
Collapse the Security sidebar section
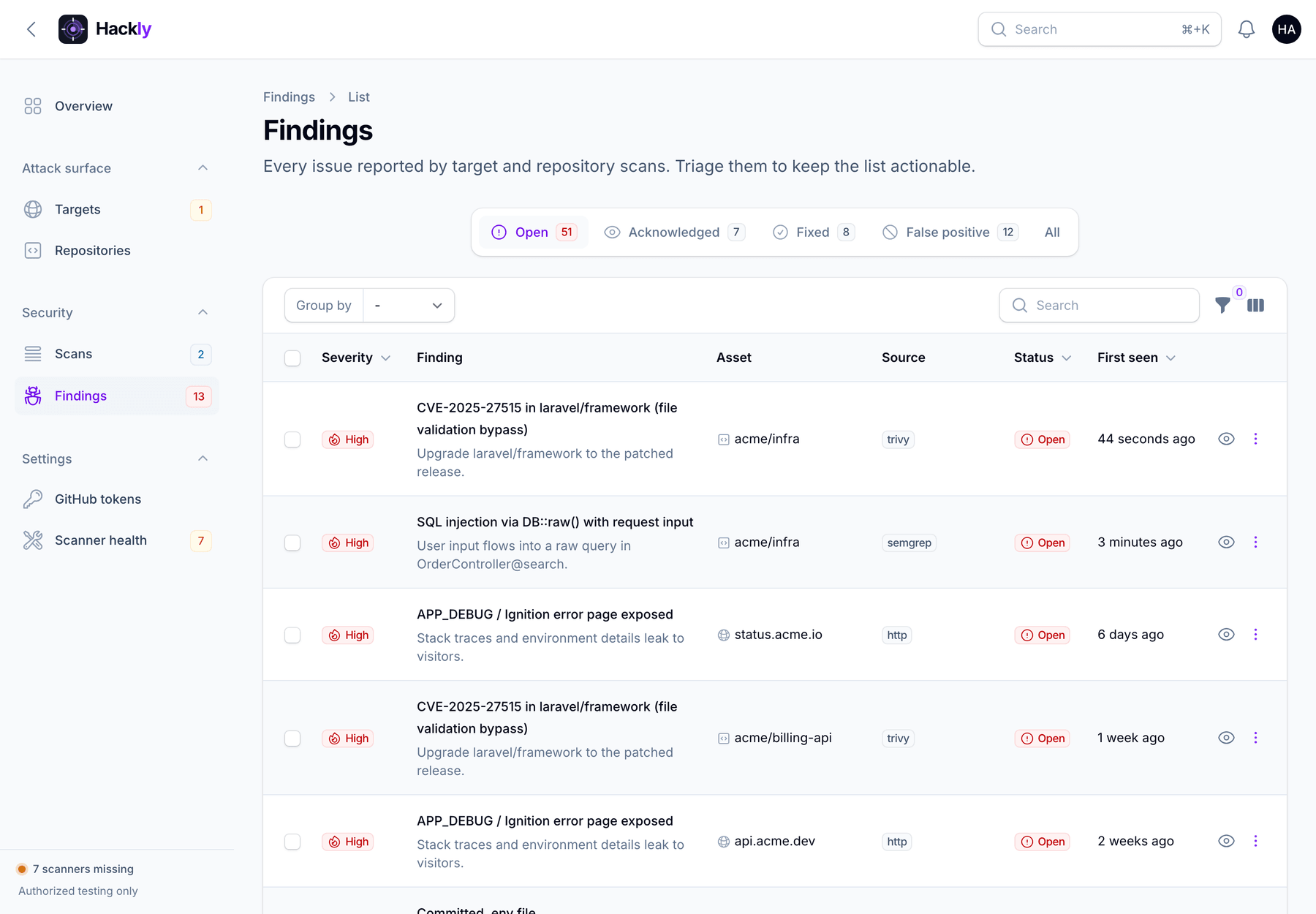click(203, 312)
